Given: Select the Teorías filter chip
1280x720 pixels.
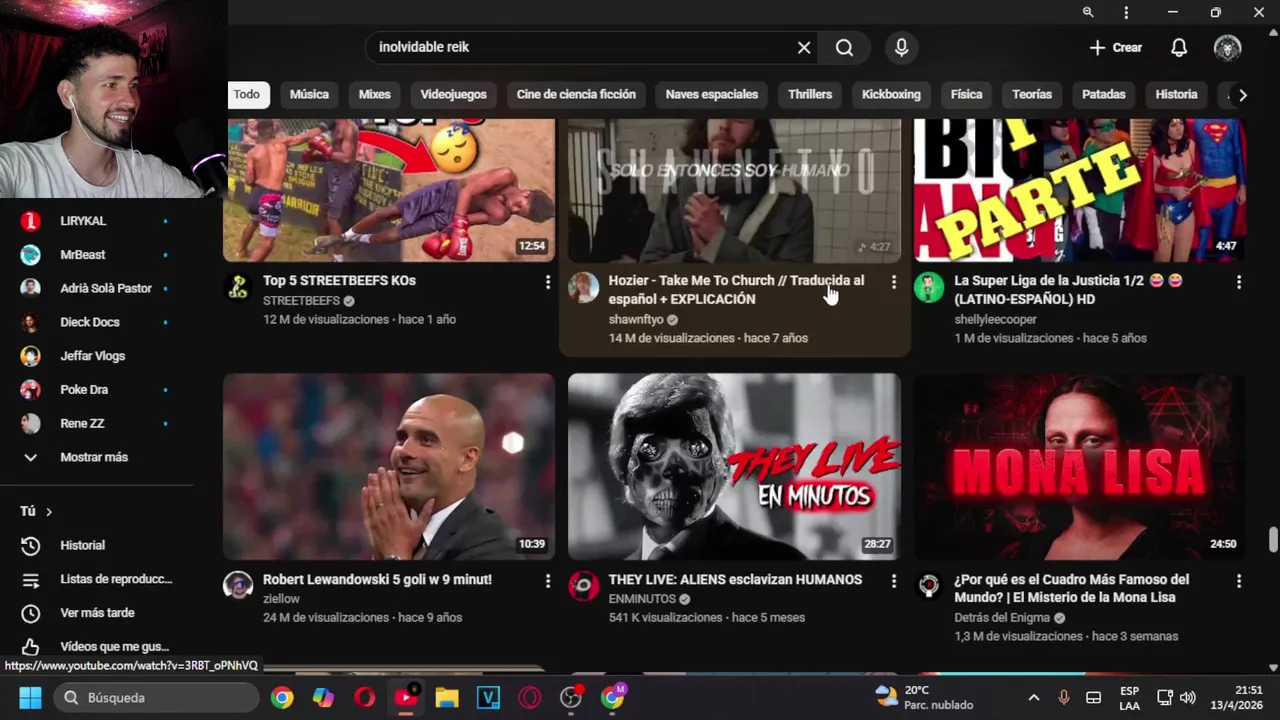Looking at the screenshot, I should tap(1032, 94).
